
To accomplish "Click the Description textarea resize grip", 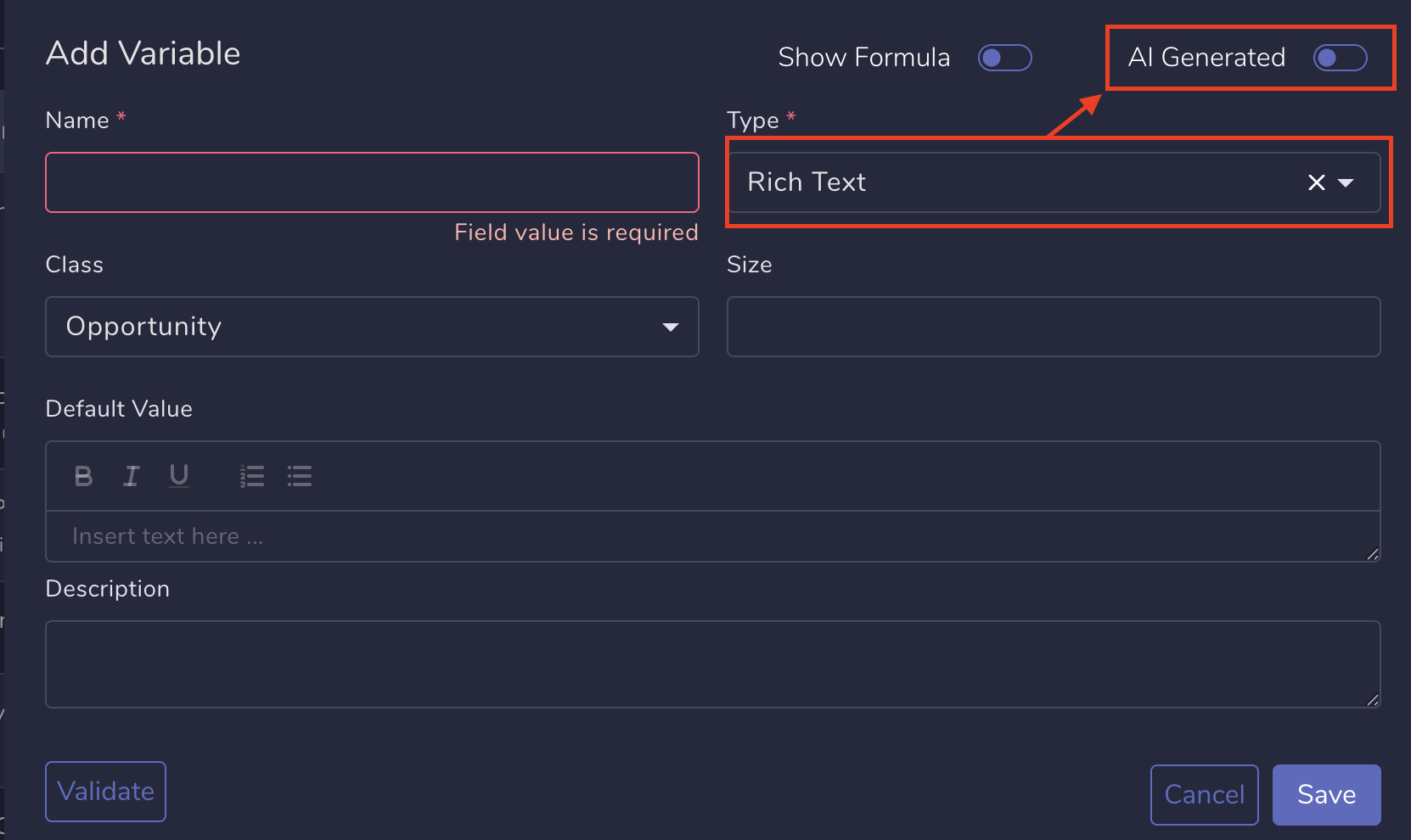I will [x=1374, y=701].
